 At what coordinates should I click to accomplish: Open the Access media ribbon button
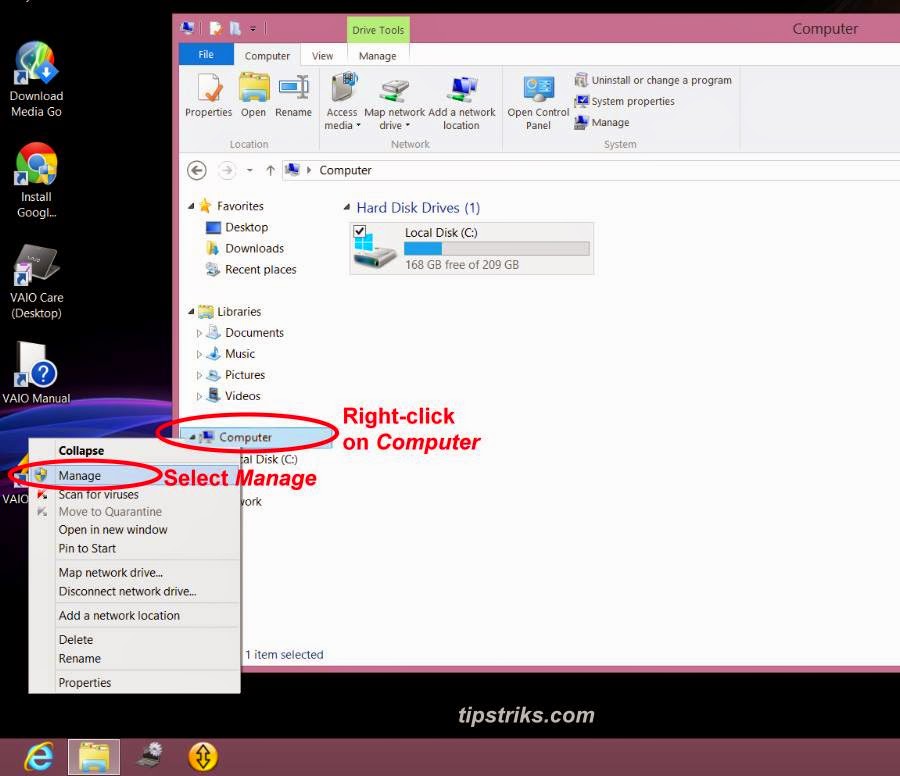tap(342, 101)
